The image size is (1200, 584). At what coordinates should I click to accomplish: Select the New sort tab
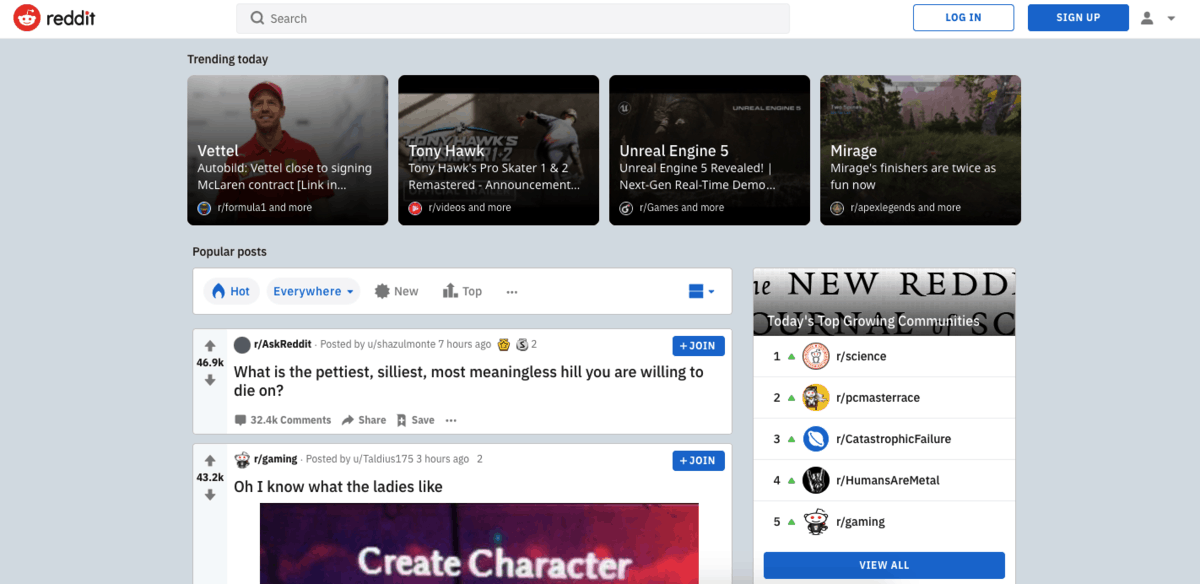[396, 291]
